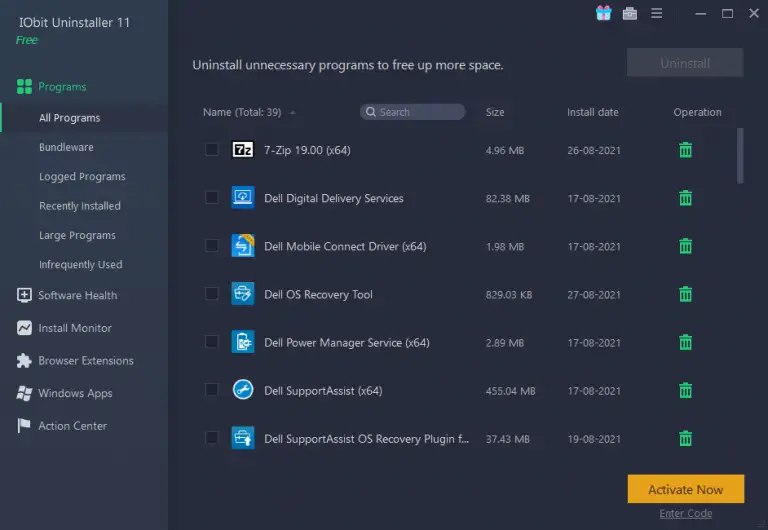768x530 pixels.
Task: Open the toolbox briefcase icon
Action: [630, 14]
